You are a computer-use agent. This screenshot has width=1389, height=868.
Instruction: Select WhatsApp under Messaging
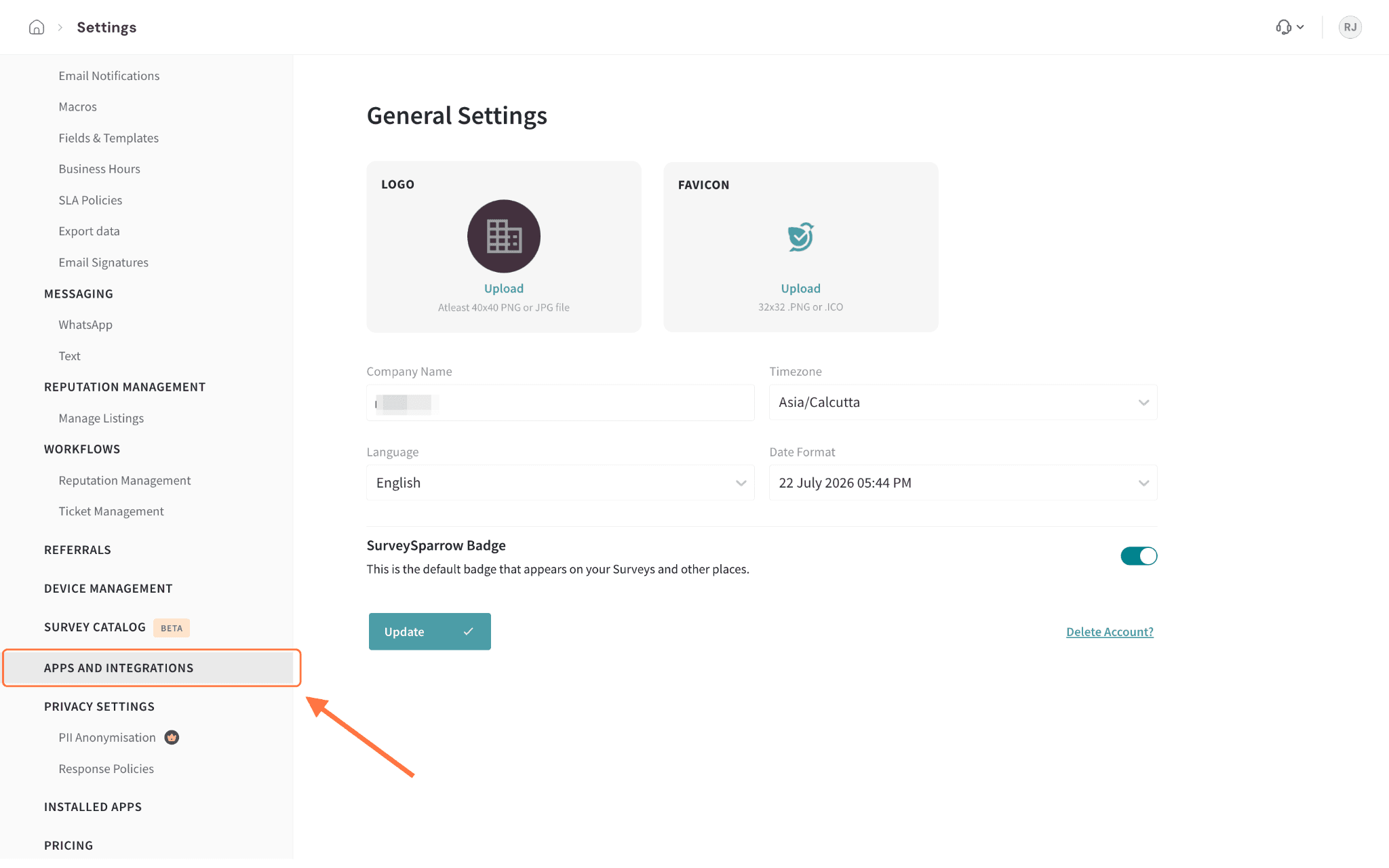(85, 325)
